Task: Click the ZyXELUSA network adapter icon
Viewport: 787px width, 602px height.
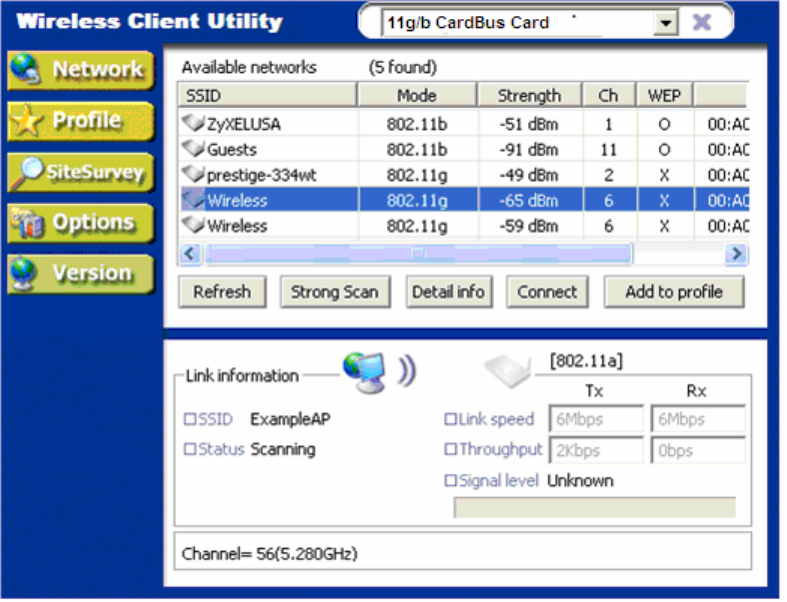Action: (x=193, y=123)
